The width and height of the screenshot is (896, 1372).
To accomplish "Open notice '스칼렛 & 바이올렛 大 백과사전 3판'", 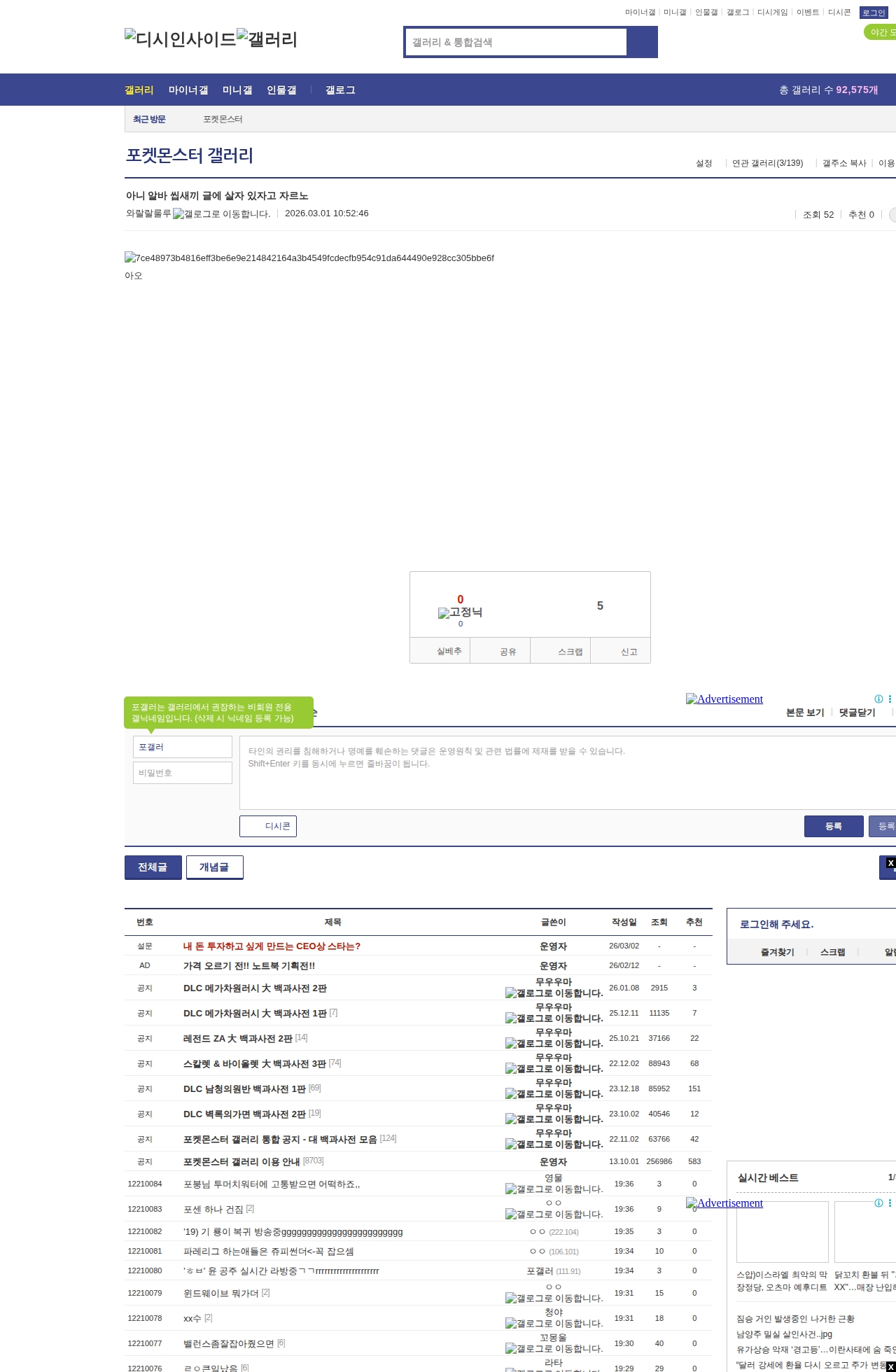I will (x=255, y=1064).
